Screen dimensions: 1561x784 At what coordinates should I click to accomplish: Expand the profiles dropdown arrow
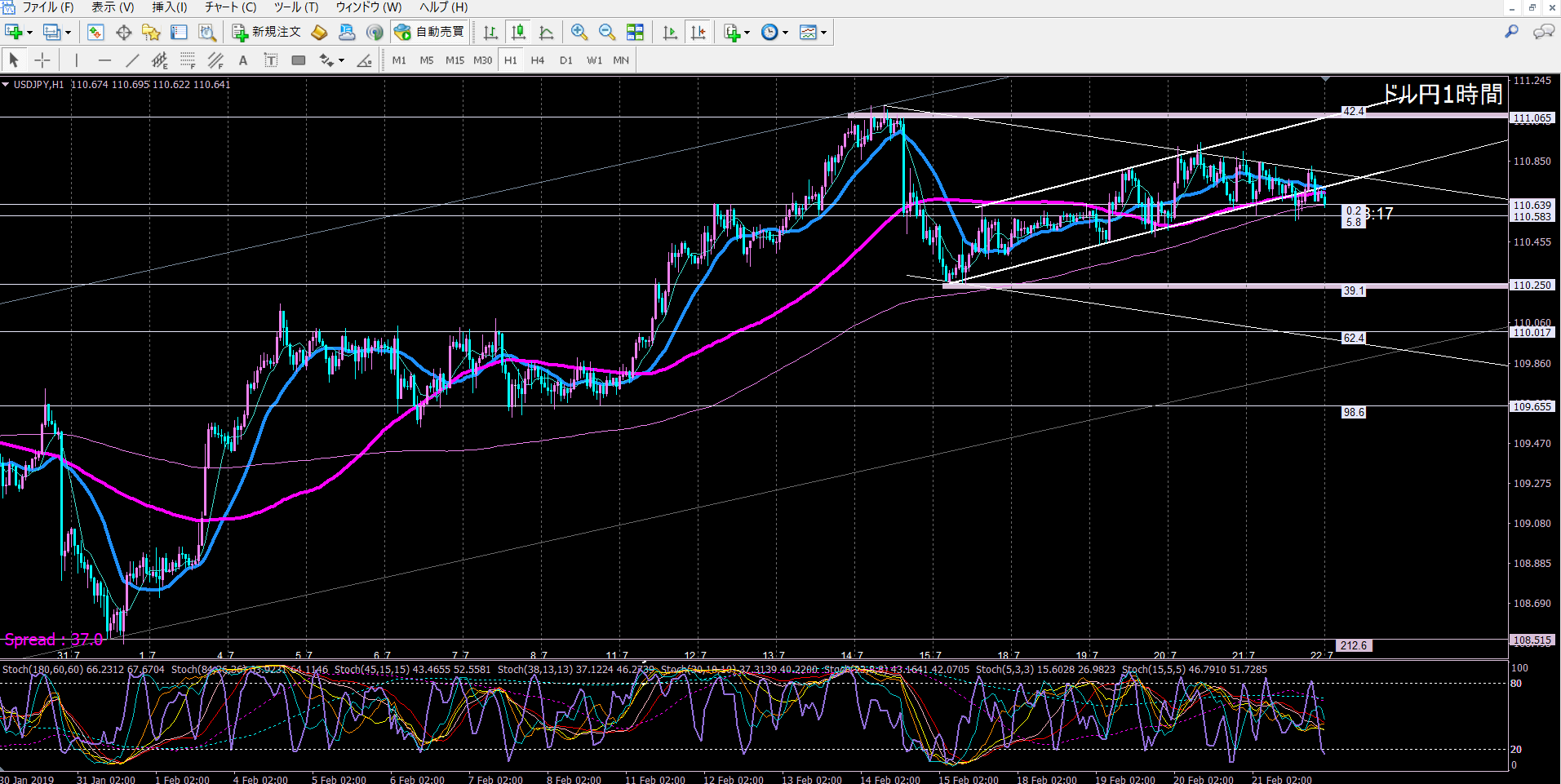point(68,33)
